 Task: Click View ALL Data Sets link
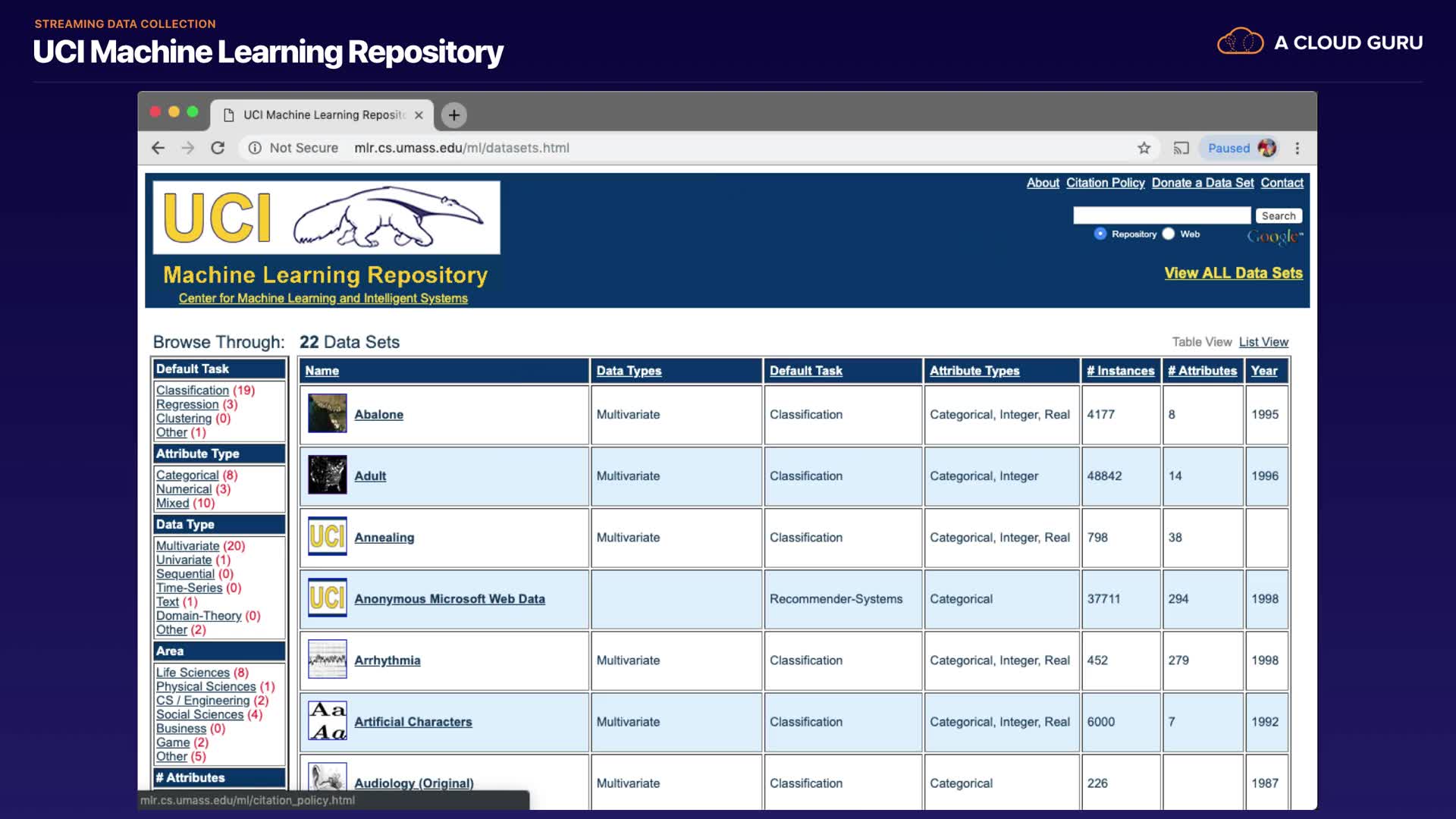pos(1233,273)
